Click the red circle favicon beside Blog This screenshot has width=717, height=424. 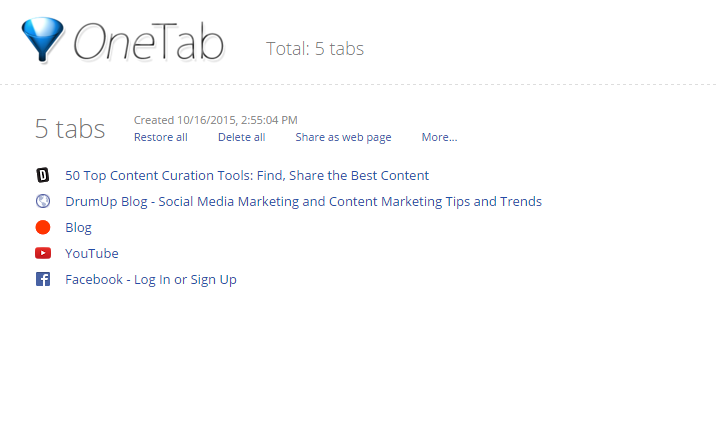pos(43,227)
